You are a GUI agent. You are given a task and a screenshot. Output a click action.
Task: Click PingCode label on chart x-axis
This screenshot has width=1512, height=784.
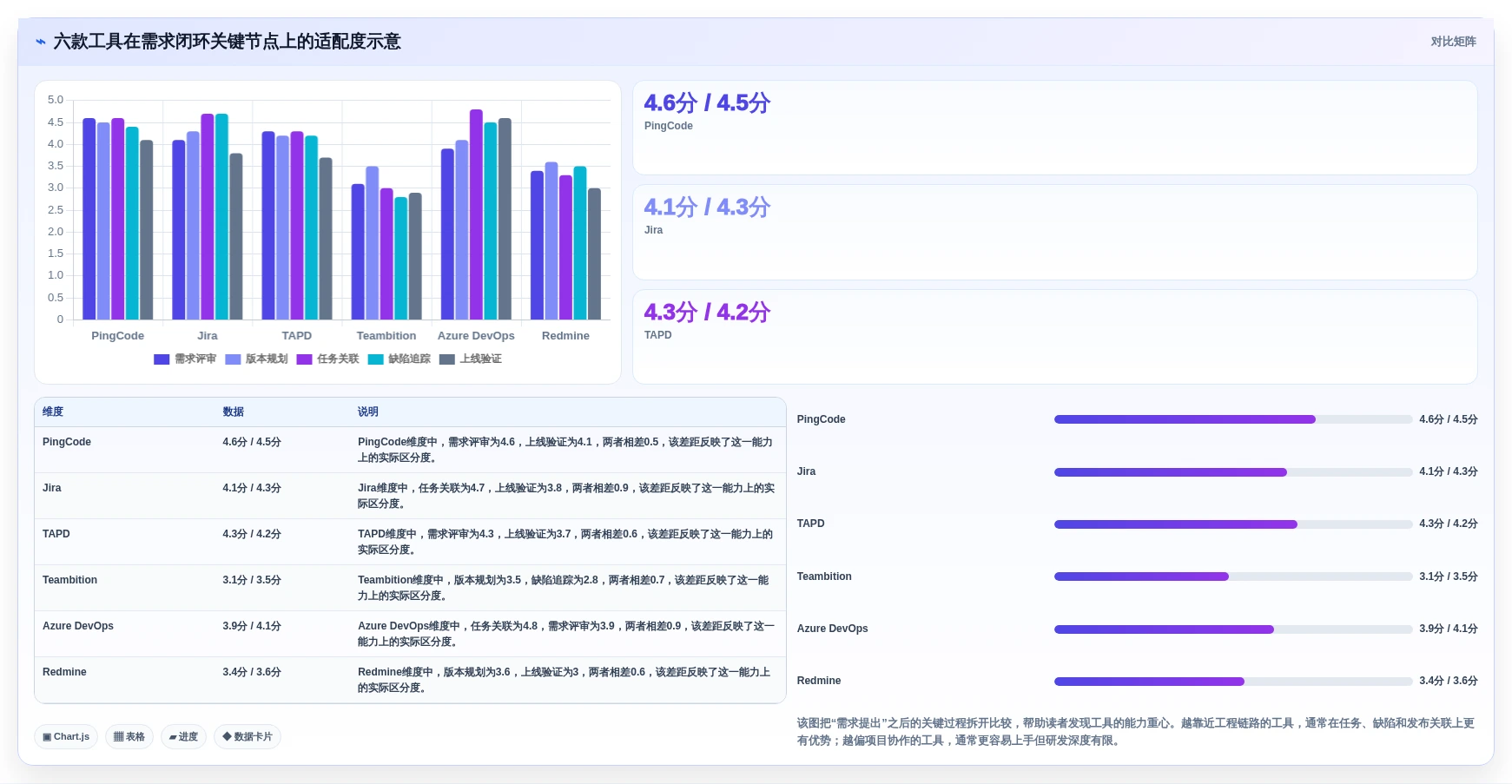tap(118, 336)
